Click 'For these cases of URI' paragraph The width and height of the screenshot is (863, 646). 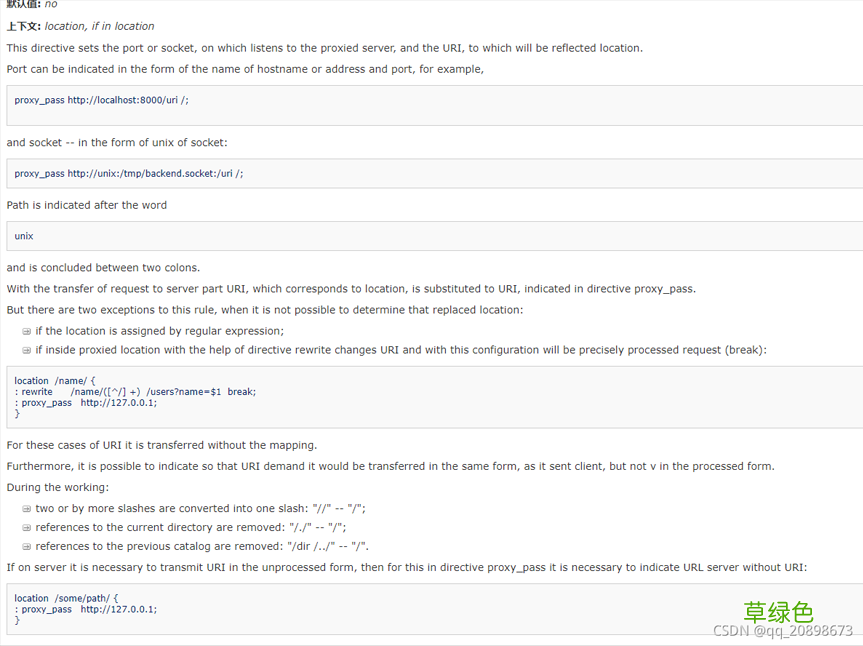[x=162, y=445]
